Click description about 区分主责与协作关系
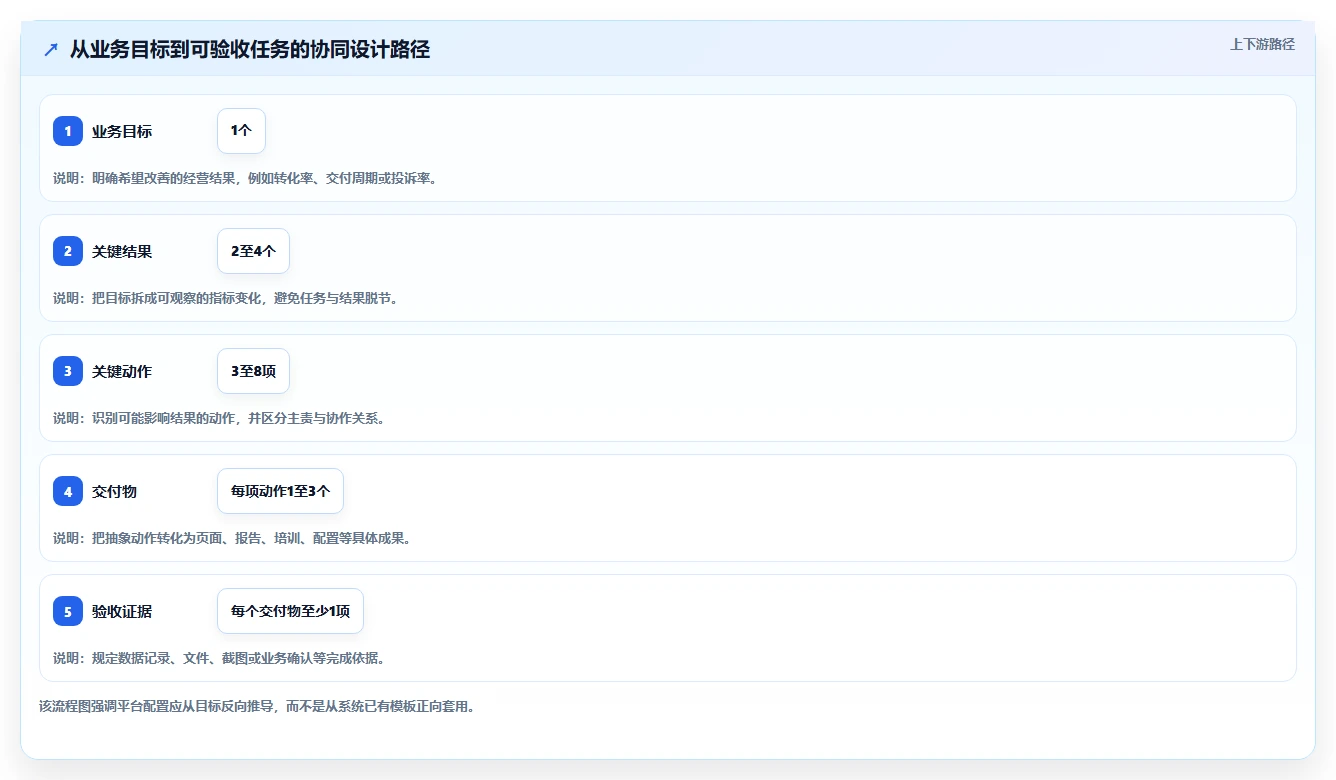The height and width of the screenshot is (780, 1336). point(219,418)
